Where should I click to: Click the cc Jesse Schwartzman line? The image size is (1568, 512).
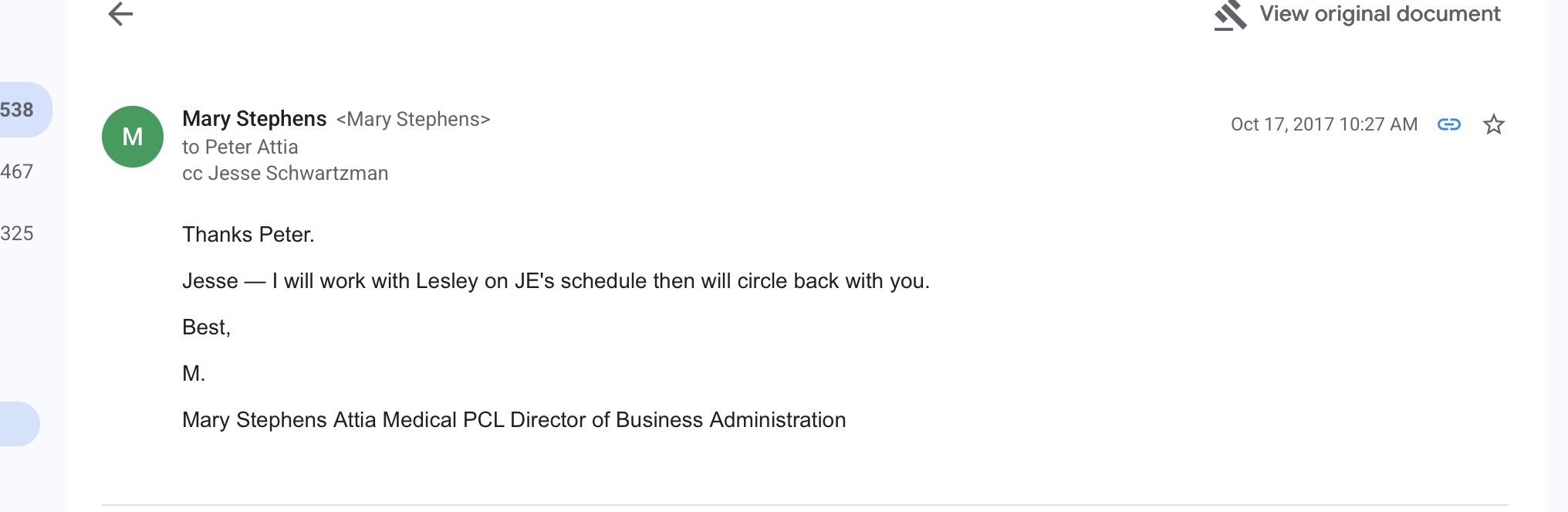click(285, 173)
